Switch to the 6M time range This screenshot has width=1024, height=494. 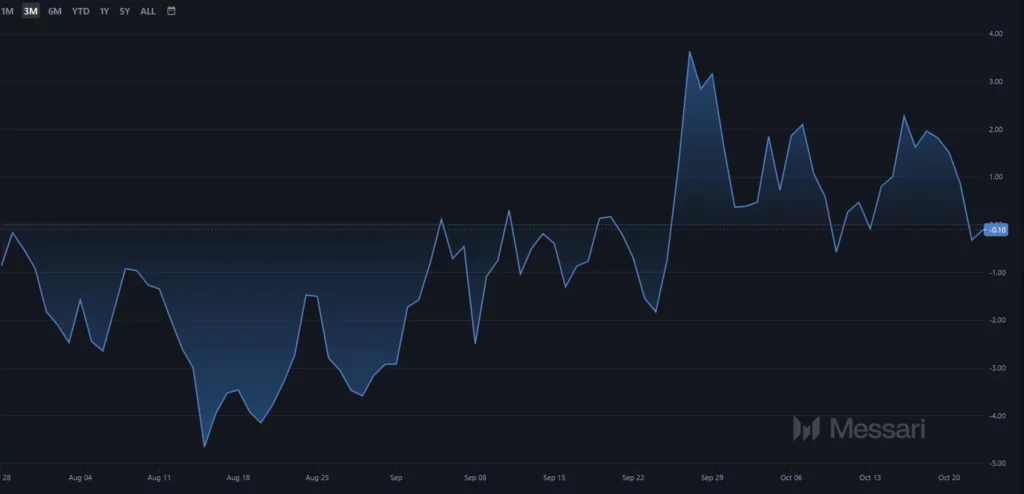pyautogui.click(x=55, y=11)
